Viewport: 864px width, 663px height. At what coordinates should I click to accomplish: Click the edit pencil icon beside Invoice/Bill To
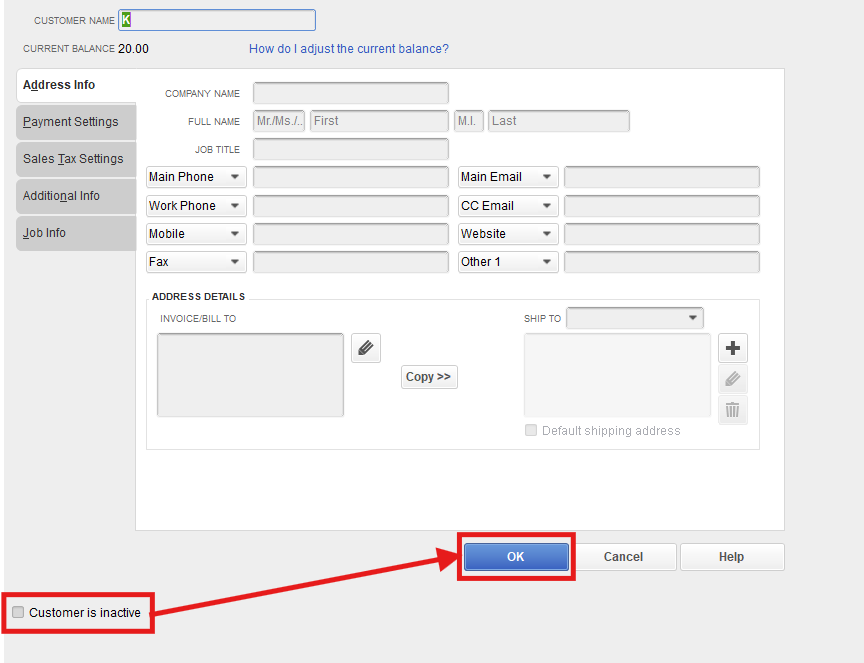(x=365, y=348)
